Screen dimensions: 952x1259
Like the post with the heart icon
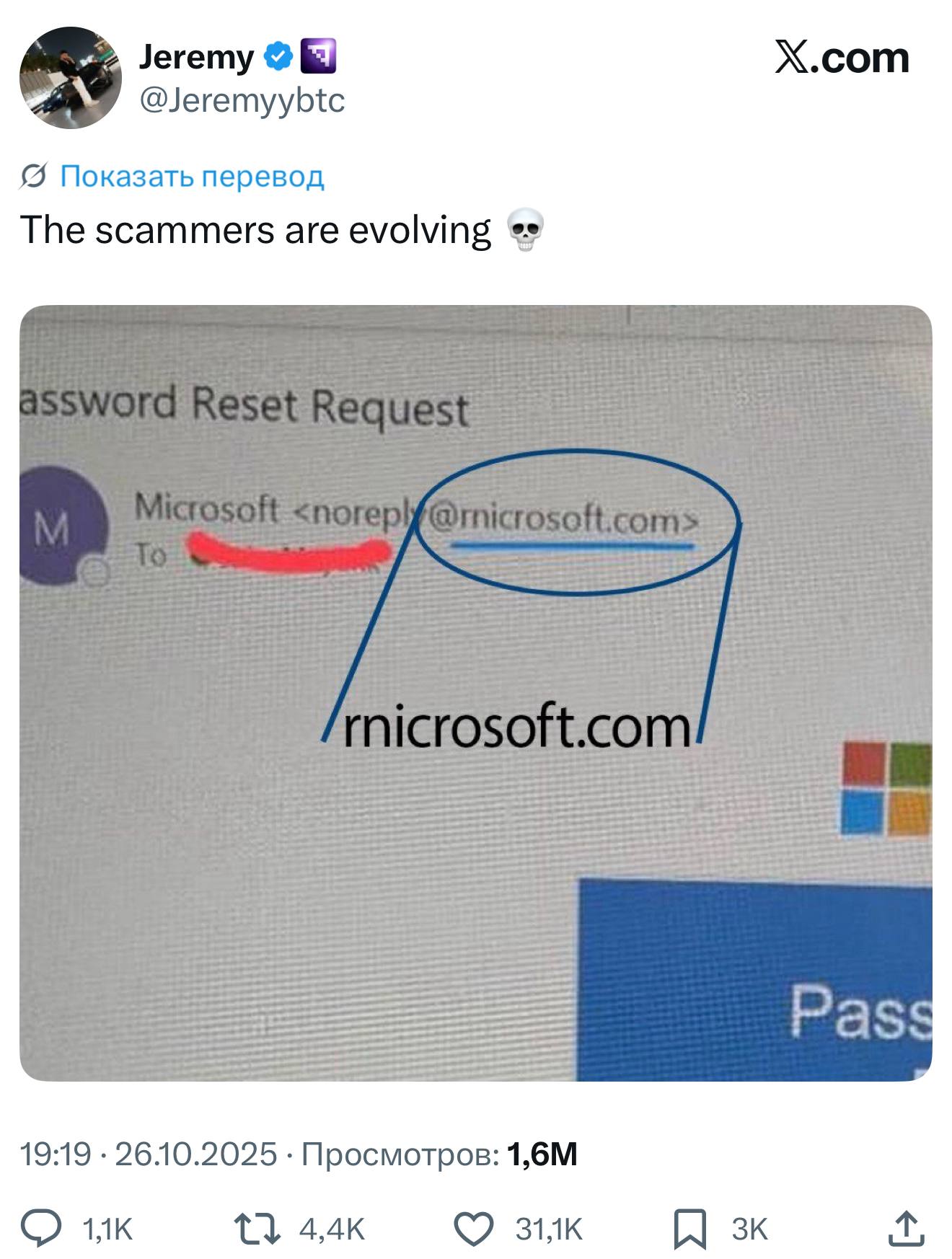coord(474,1229)
